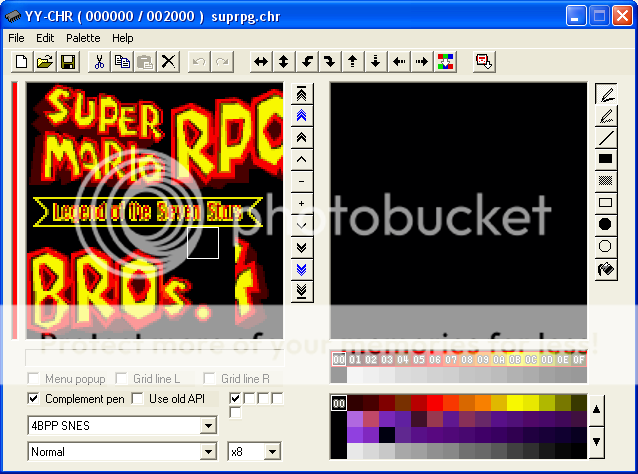Click the Open file folder icon
The image size is (638, 474).
(x=45, y=62)
